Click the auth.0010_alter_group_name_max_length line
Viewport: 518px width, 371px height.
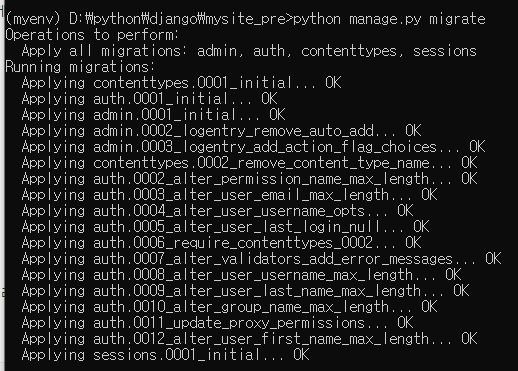click(229, 307)
